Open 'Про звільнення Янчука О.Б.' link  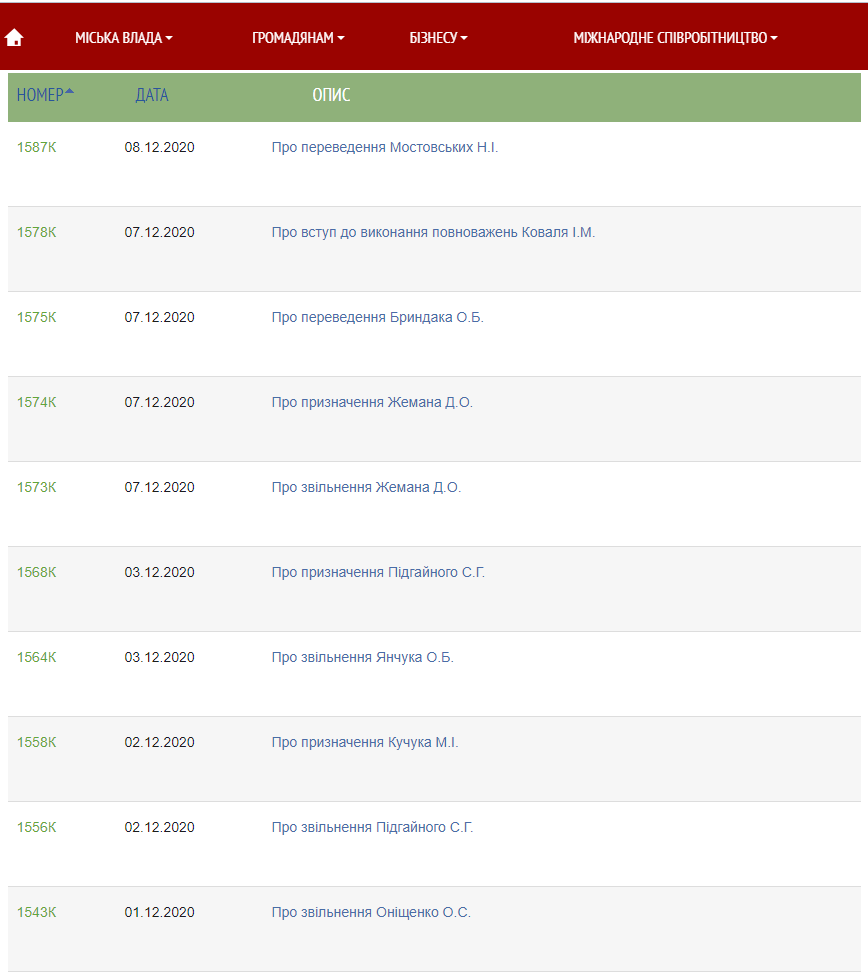pyautogui.click(x=363, y=657)
